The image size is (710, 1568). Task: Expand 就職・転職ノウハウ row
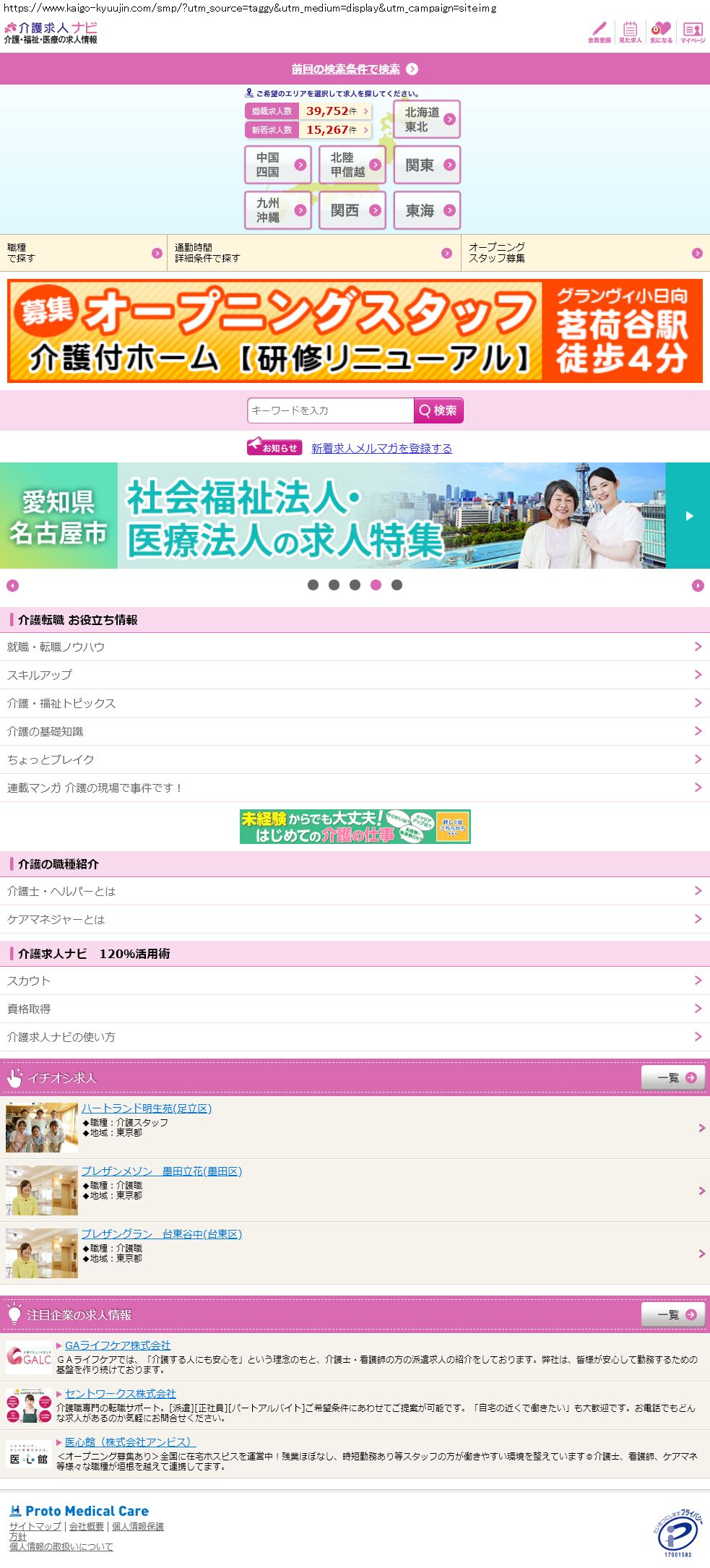click(355, 647)
